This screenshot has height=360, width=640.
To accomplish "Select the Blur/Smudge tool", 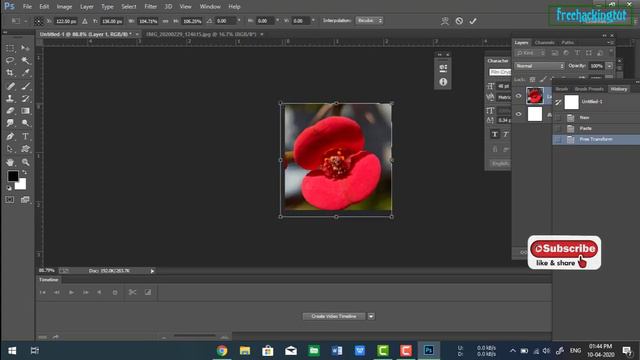I will coord(10,123).
